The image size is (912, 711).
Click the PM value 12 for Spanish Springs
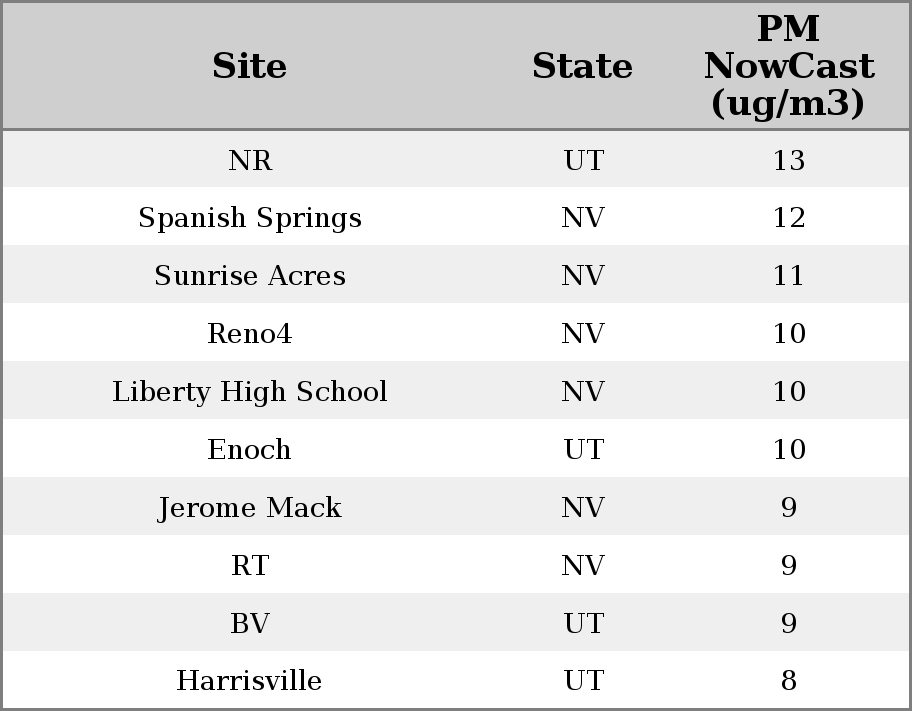coord(788,218)
